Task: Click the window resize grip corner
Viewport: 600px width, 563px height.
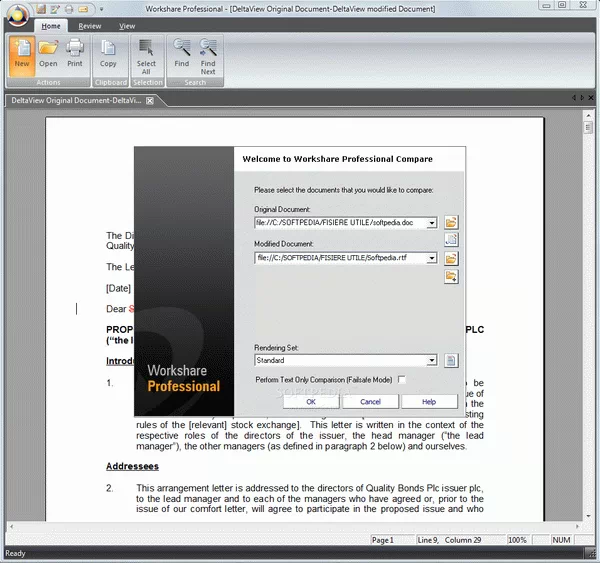Action: [x=590, y=553]
